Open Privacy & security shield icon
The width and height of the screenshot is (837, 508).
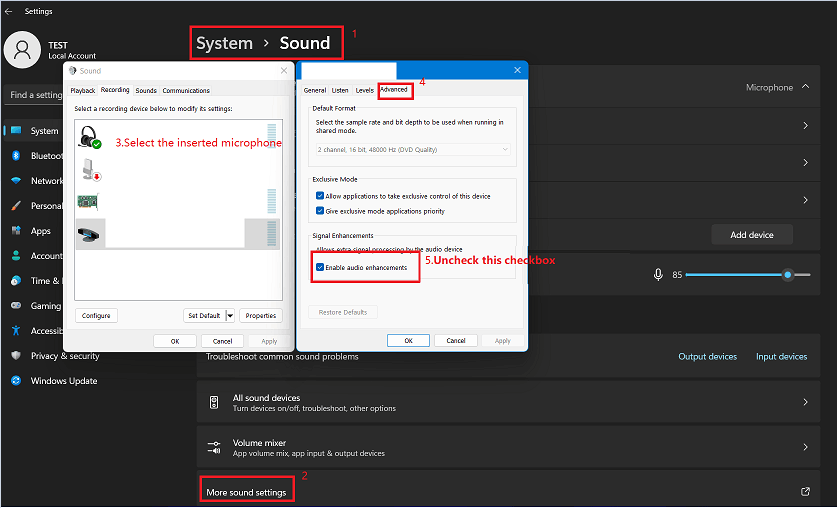[x=16, y=355]
